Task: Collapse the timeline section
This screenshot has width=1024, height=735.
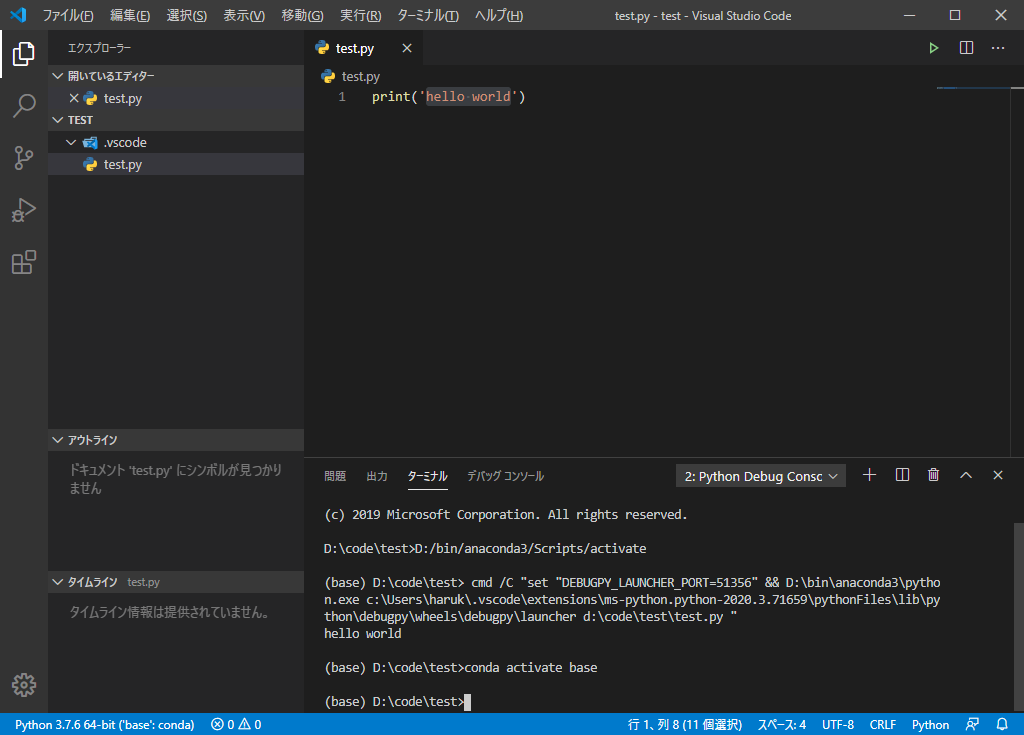Action: pos(57,582)
